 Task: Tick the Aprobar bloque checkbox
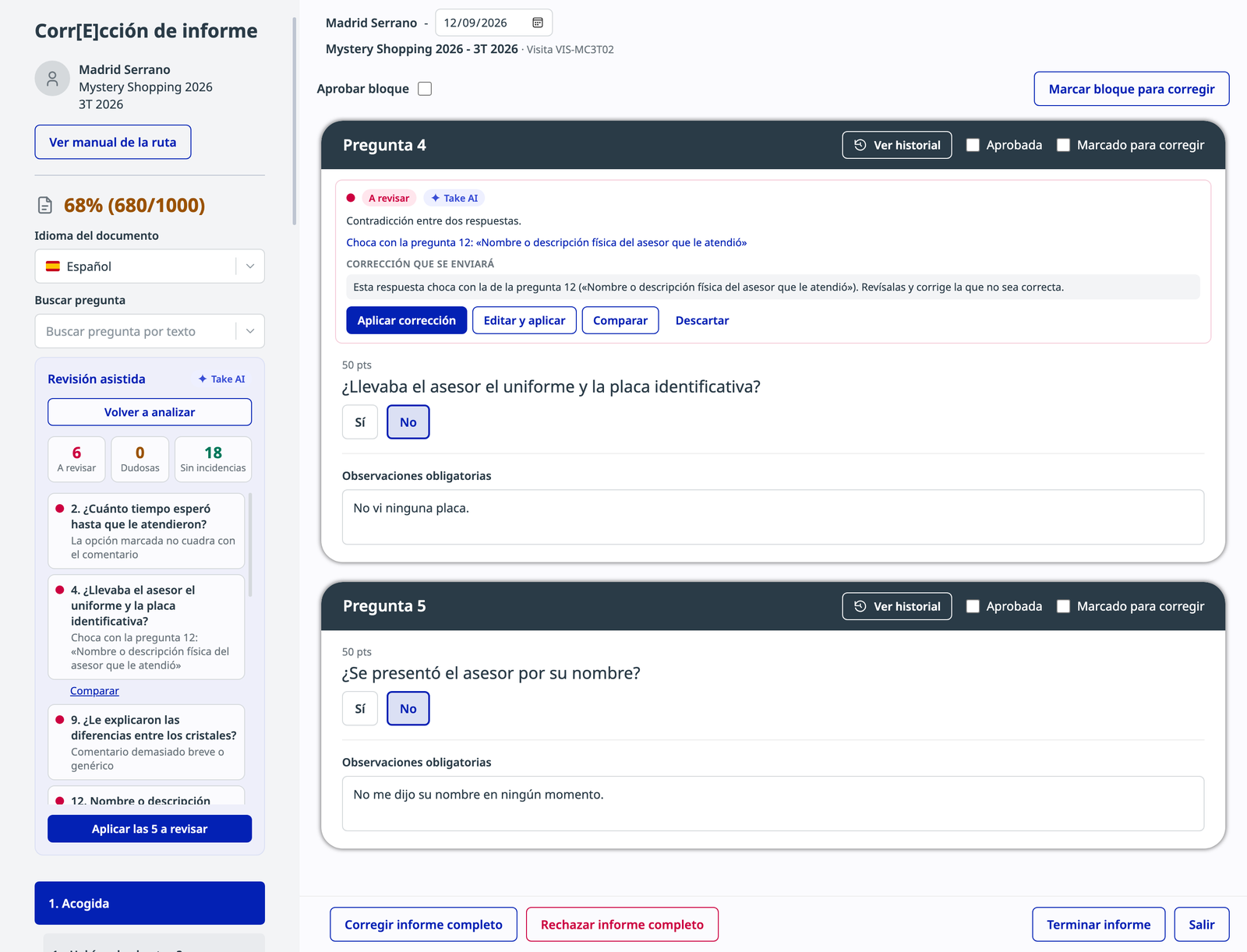(425, 89)
